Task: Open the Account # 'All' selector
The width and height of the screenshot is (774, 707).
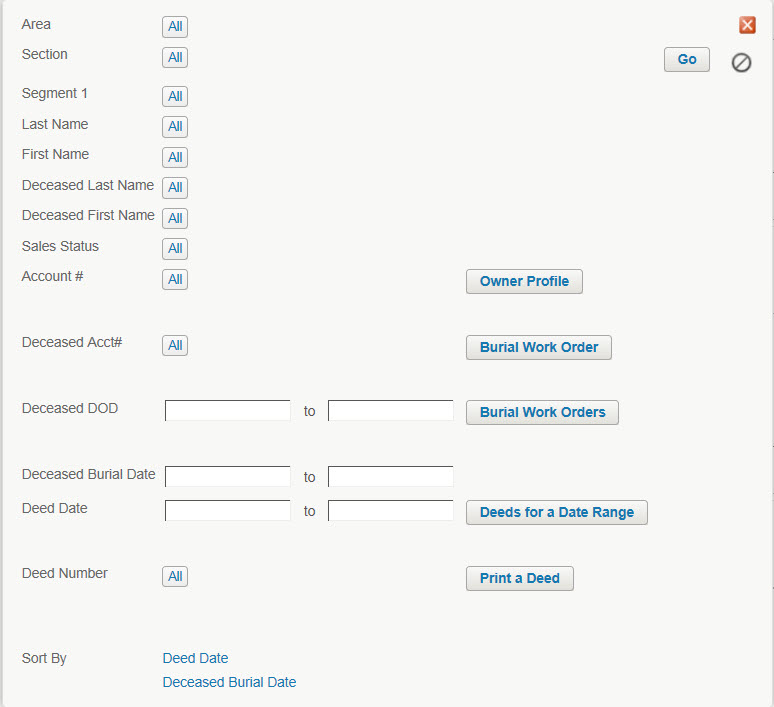Action: click(x=175, y=279)
